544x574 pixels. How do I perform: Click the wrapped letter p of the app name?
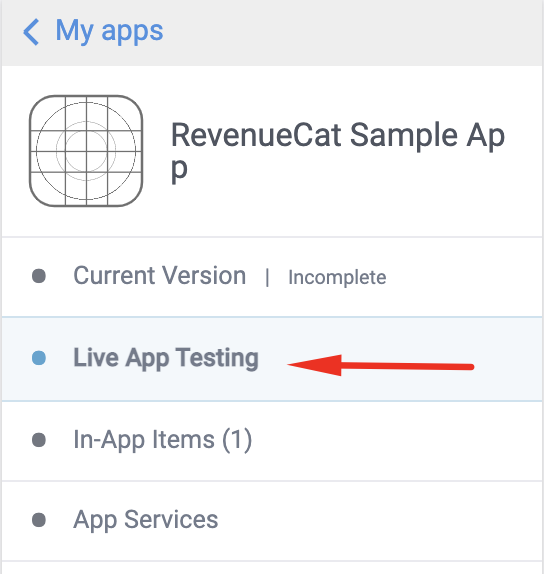[x=179, y=170]
